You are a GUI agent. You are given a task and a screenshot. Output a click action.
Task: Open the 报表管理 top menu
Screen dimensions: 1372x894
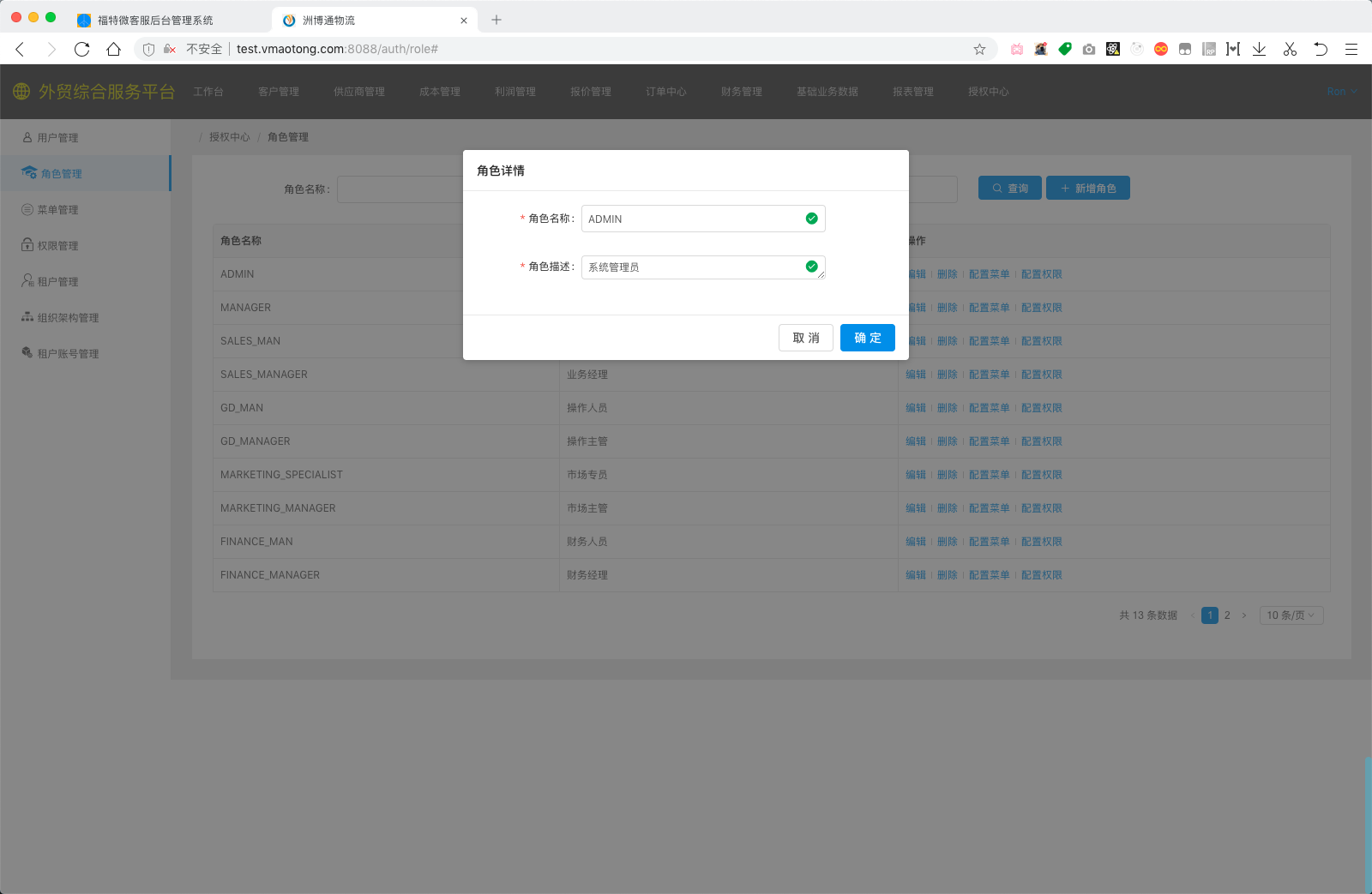[x=913, y=92]
